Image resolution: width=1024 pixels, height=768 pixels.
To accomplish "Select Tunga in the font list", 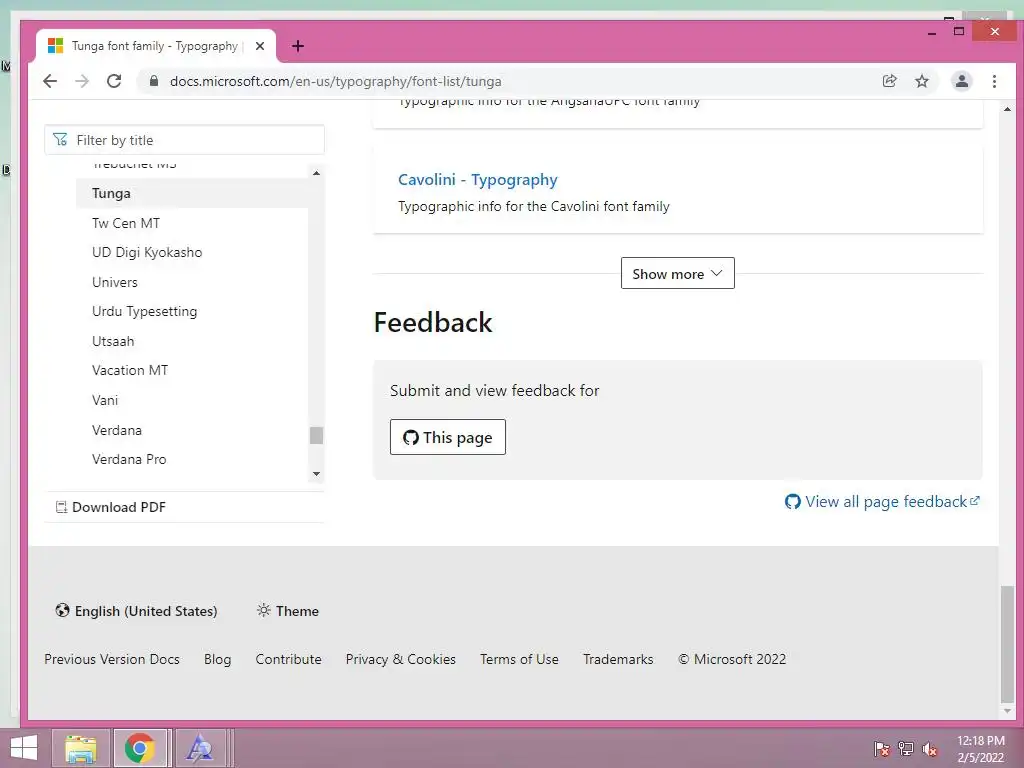I will point(192,193).
